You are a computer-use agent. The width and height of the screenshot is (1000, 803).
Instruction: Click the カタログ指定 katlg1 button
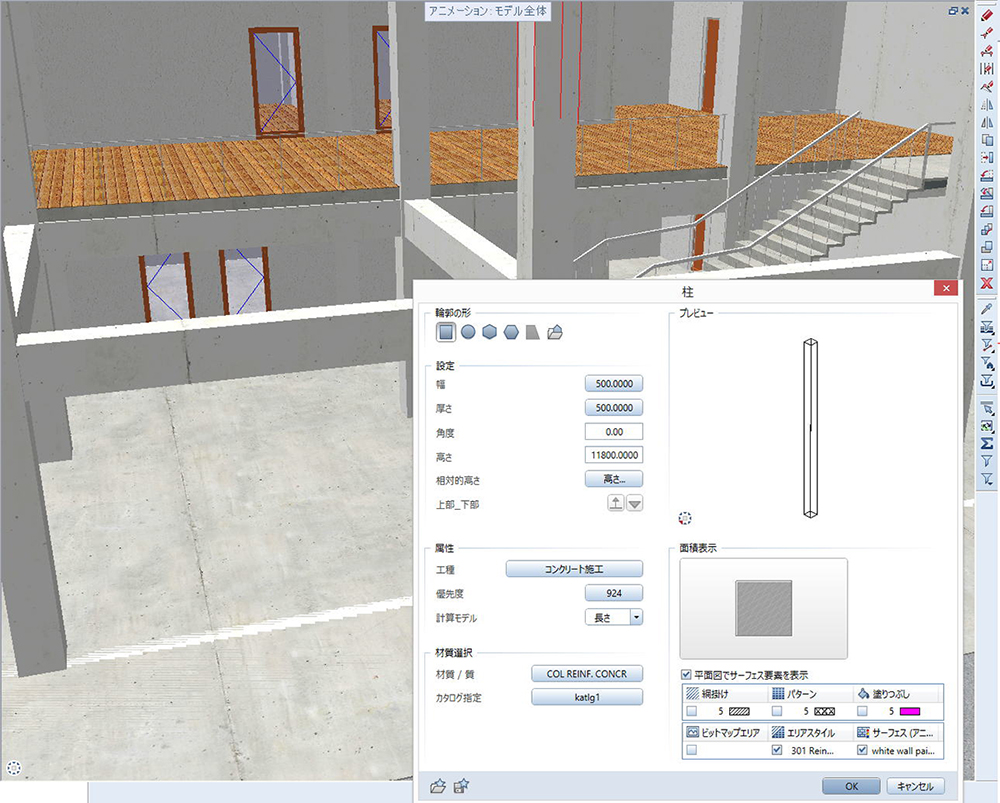(587, 697)
